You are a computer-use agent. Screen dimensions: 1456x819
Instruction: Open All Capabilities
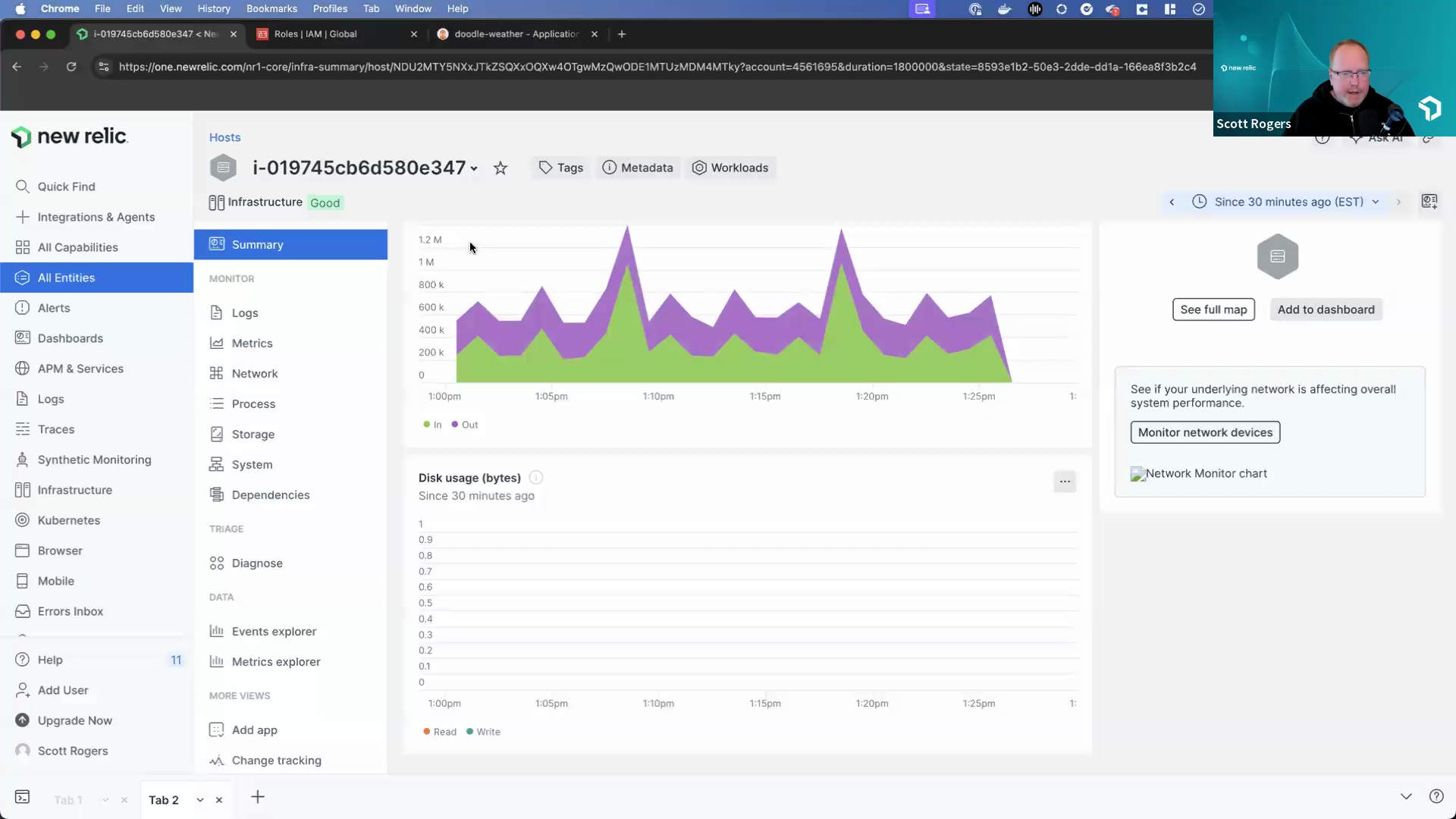tap(77, 247)
